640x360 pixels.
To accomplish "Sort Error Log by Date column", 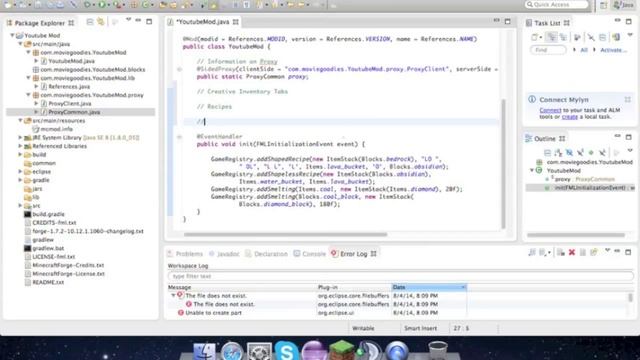I will tap(429, 287).
